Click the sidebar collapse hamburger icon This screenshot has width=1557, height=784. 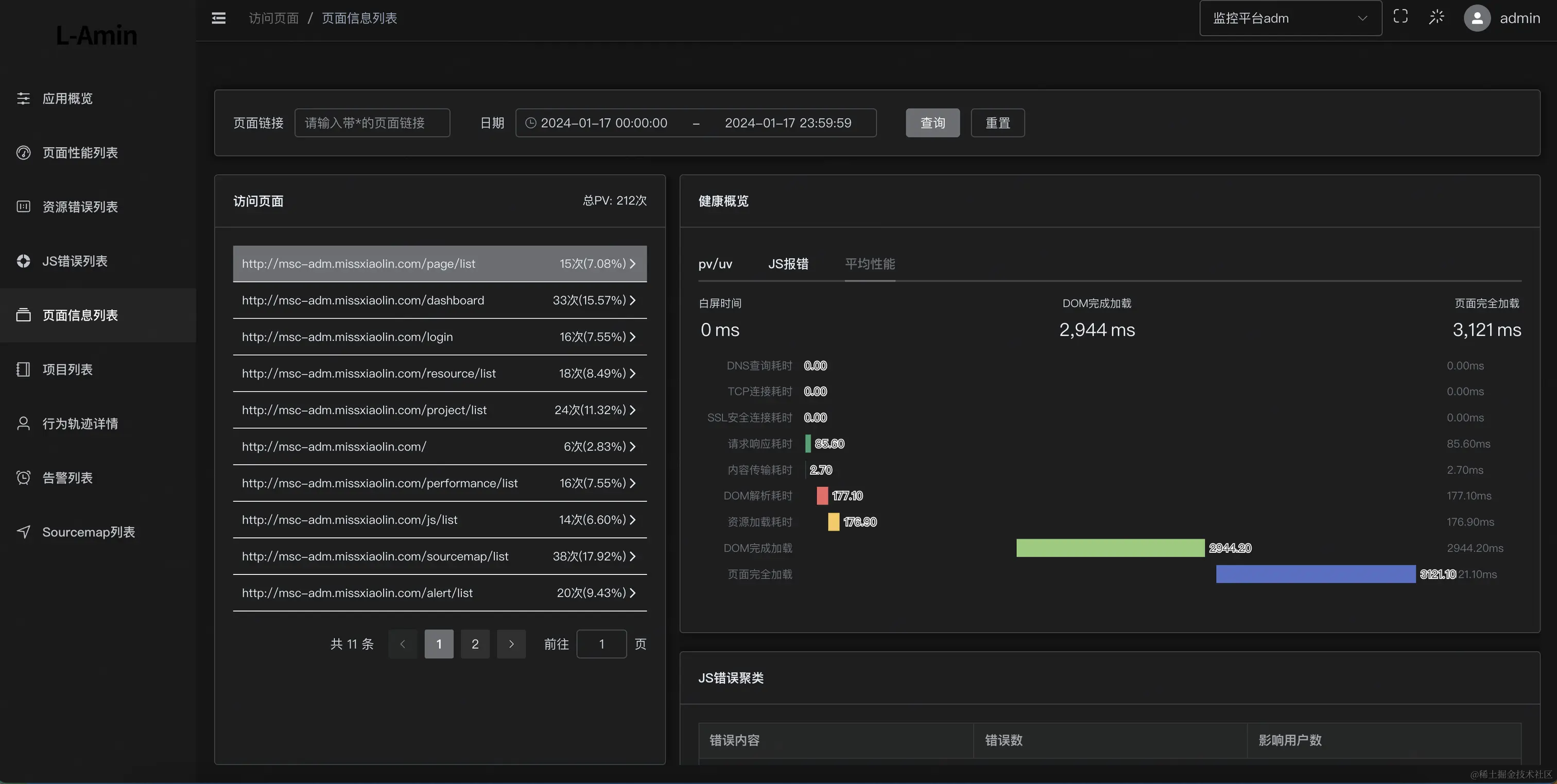coord(219,18)
